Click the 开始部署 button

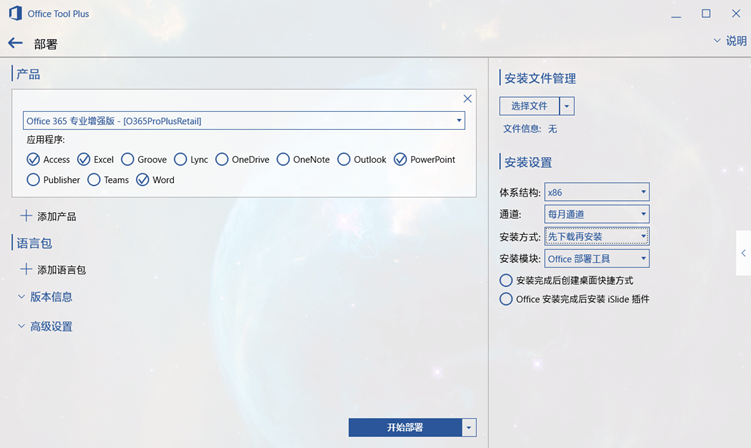(405, 427)
